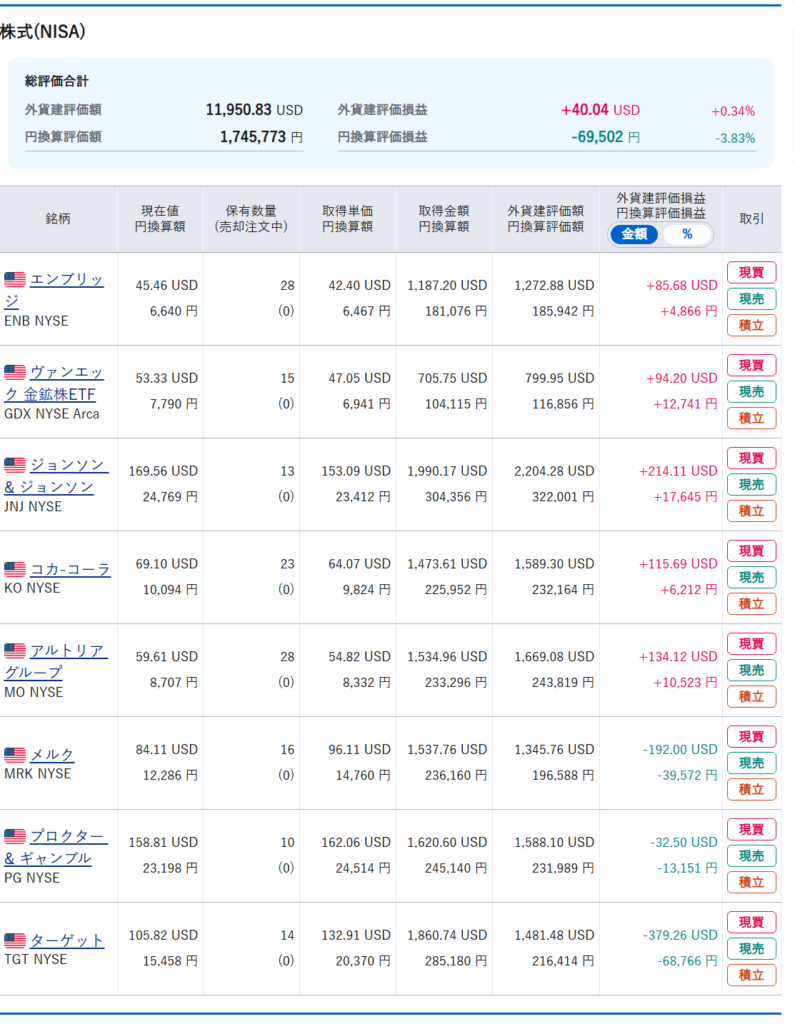The width and height of the screenshot is (795, 1024).
Task: Click the US flag icon beside エンブリッジ
Action: [x=15, y=280]
